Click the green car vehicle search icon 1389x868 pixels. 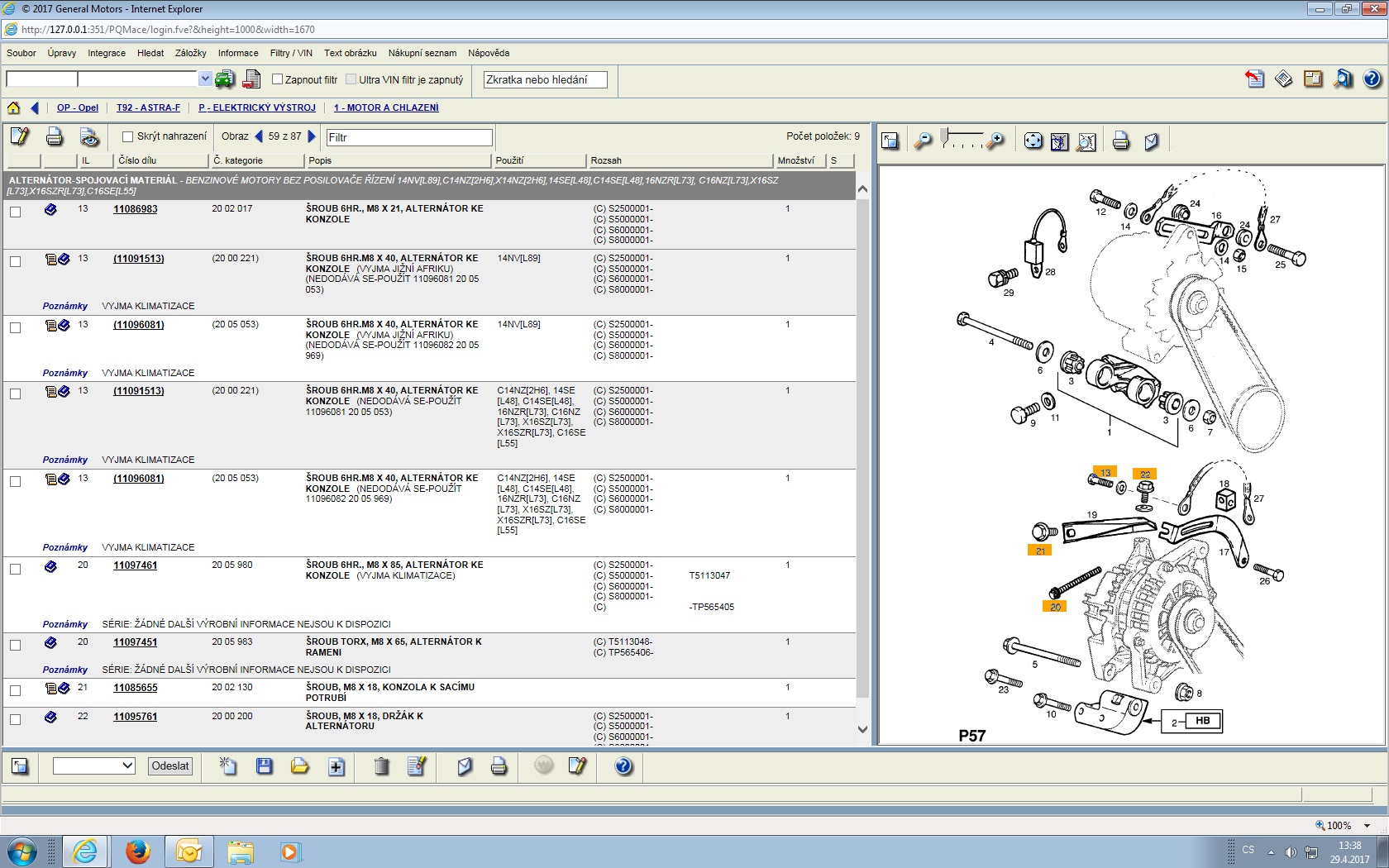[x=225, y=79]
